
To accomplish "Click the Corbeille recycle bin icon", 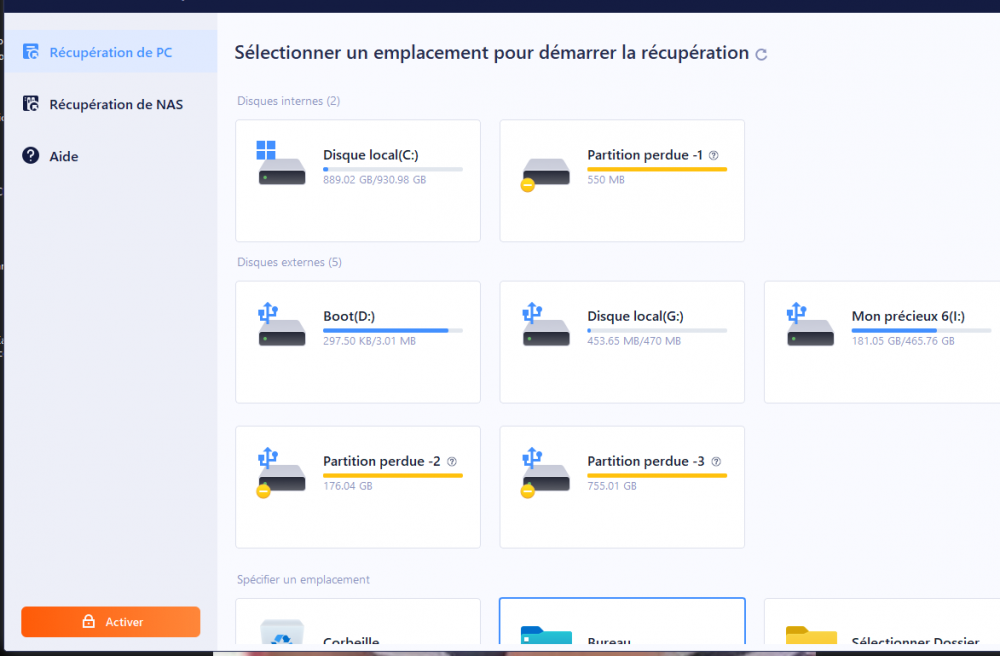I will click(281, 632).
